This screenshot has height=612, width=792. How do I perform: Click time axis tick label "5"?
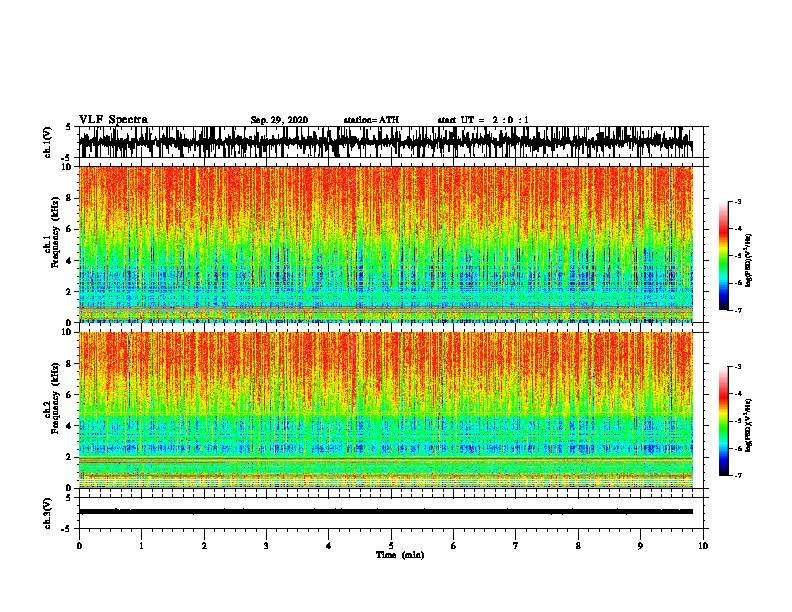[391, 546]
